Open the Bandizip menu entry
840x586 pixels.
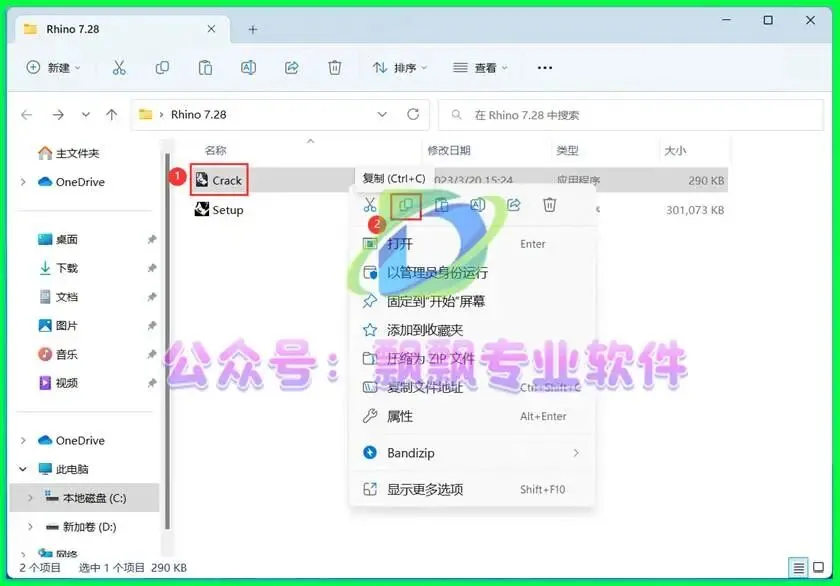coord(472,453)
